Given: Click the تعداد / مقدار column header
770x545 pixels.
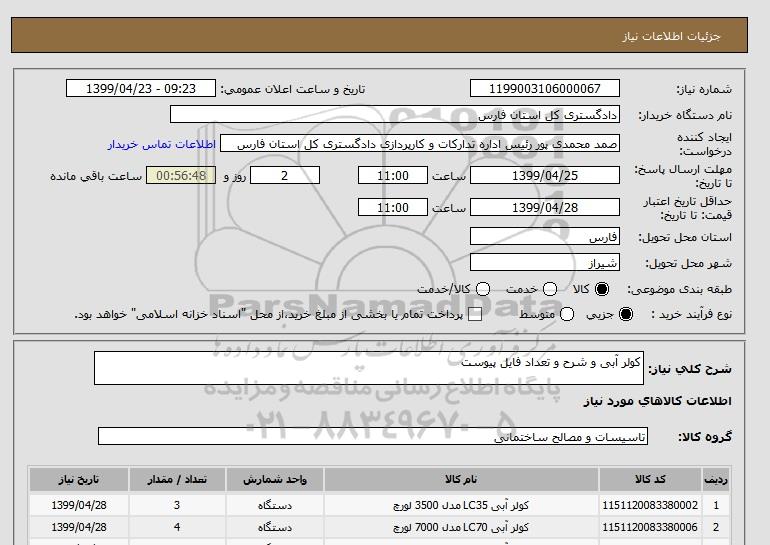Looking at the screenshot, I should [x=177, y=480].
